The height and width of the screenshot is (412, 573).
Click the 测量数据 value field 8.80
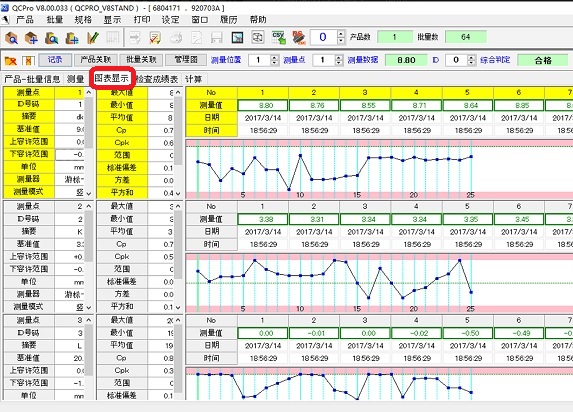point(406,60)
